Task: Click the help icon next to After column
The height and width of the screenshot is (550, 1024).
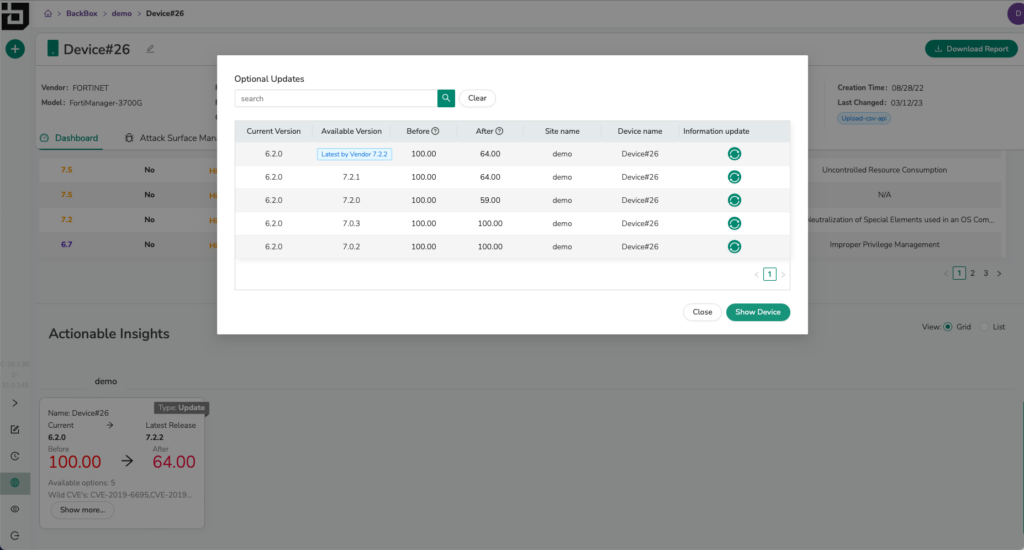Action: coord(499,131)
